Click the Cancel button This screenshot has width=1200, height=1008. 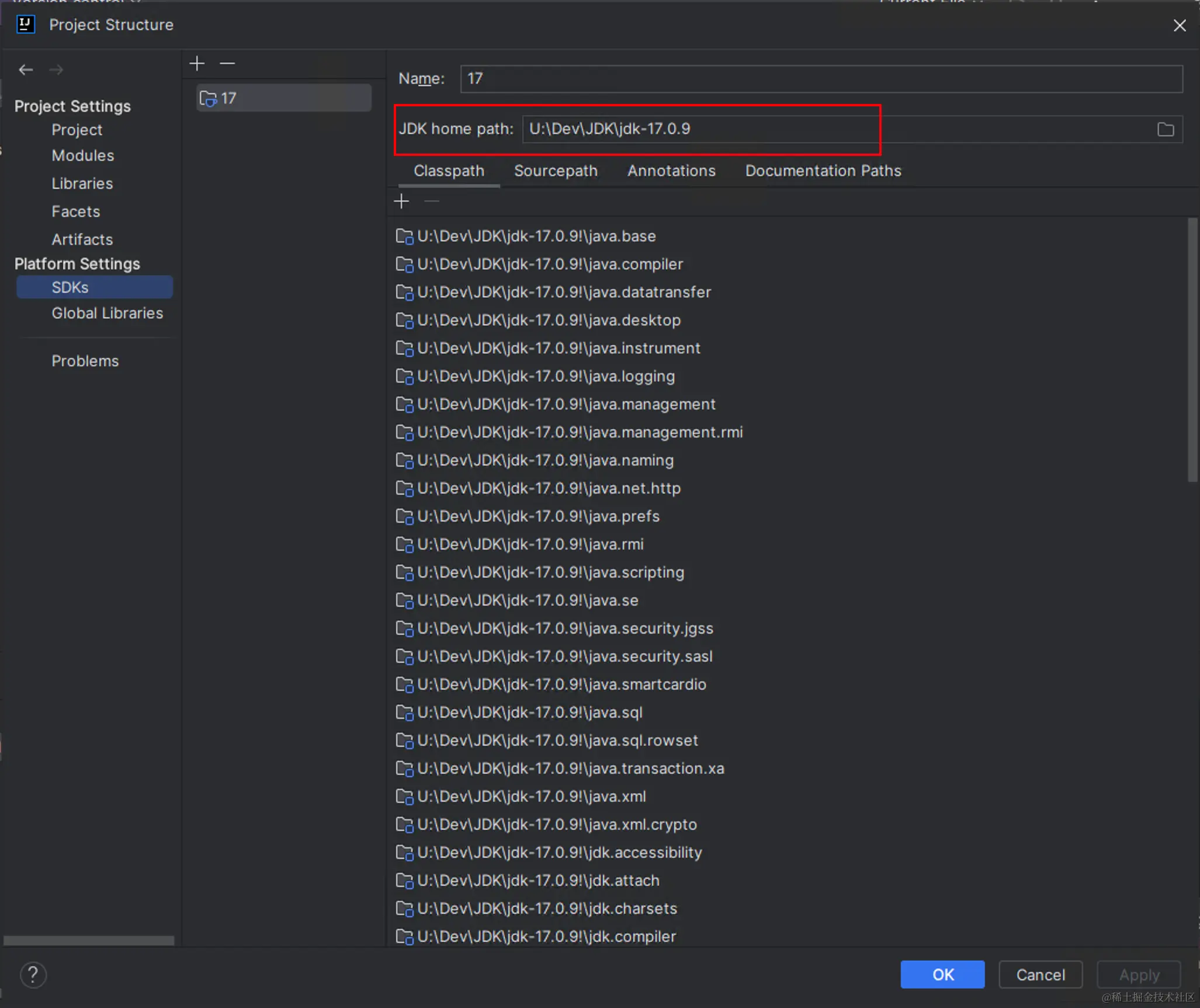pos(1040,975)
